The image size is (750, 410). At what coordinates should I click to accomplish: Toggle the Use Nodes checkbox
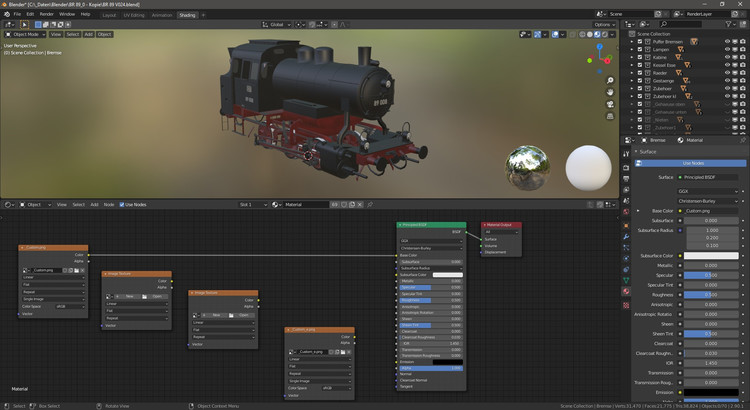(x=123, y=204)
